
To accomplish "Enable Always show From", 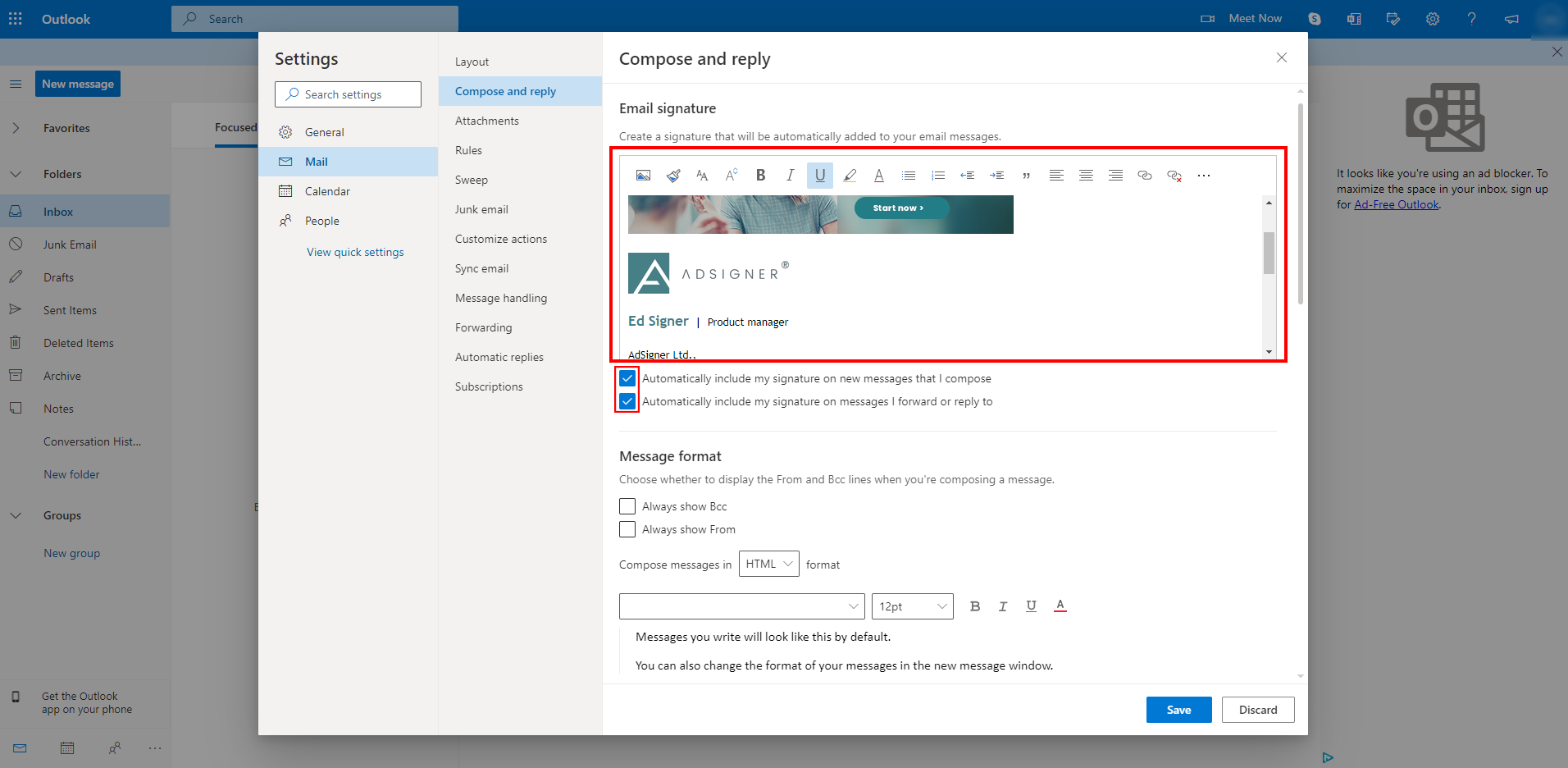I will tap(627, 529).
